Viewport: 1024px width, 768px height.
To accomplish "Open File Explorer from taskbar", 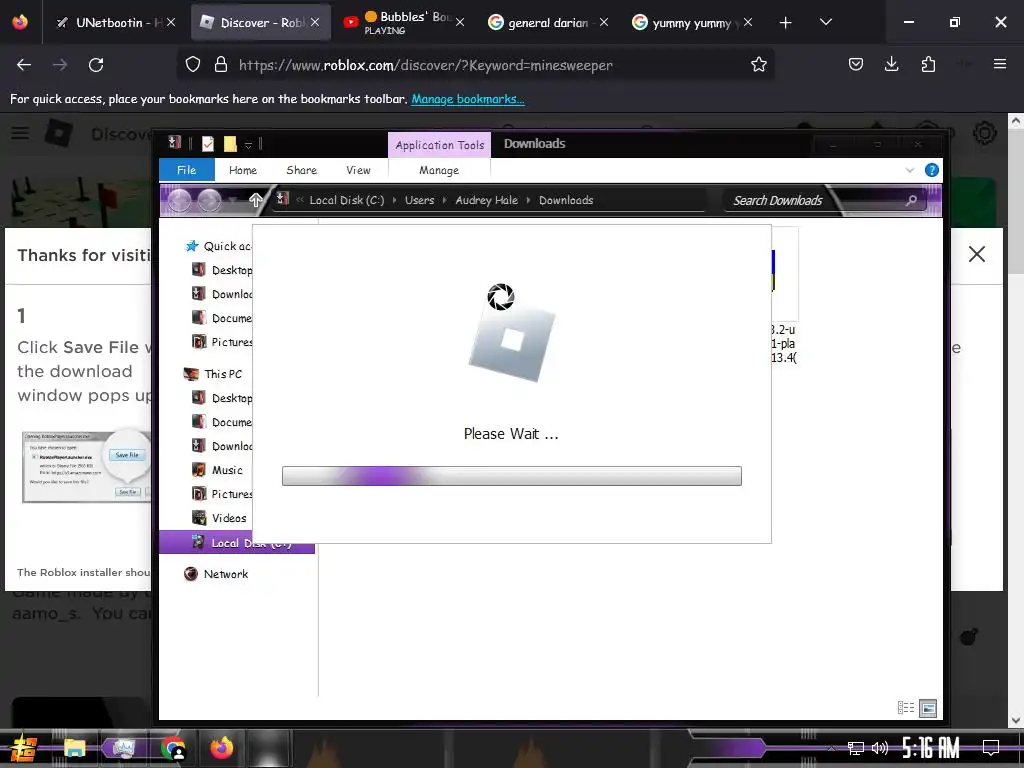I will pos(74,748).
